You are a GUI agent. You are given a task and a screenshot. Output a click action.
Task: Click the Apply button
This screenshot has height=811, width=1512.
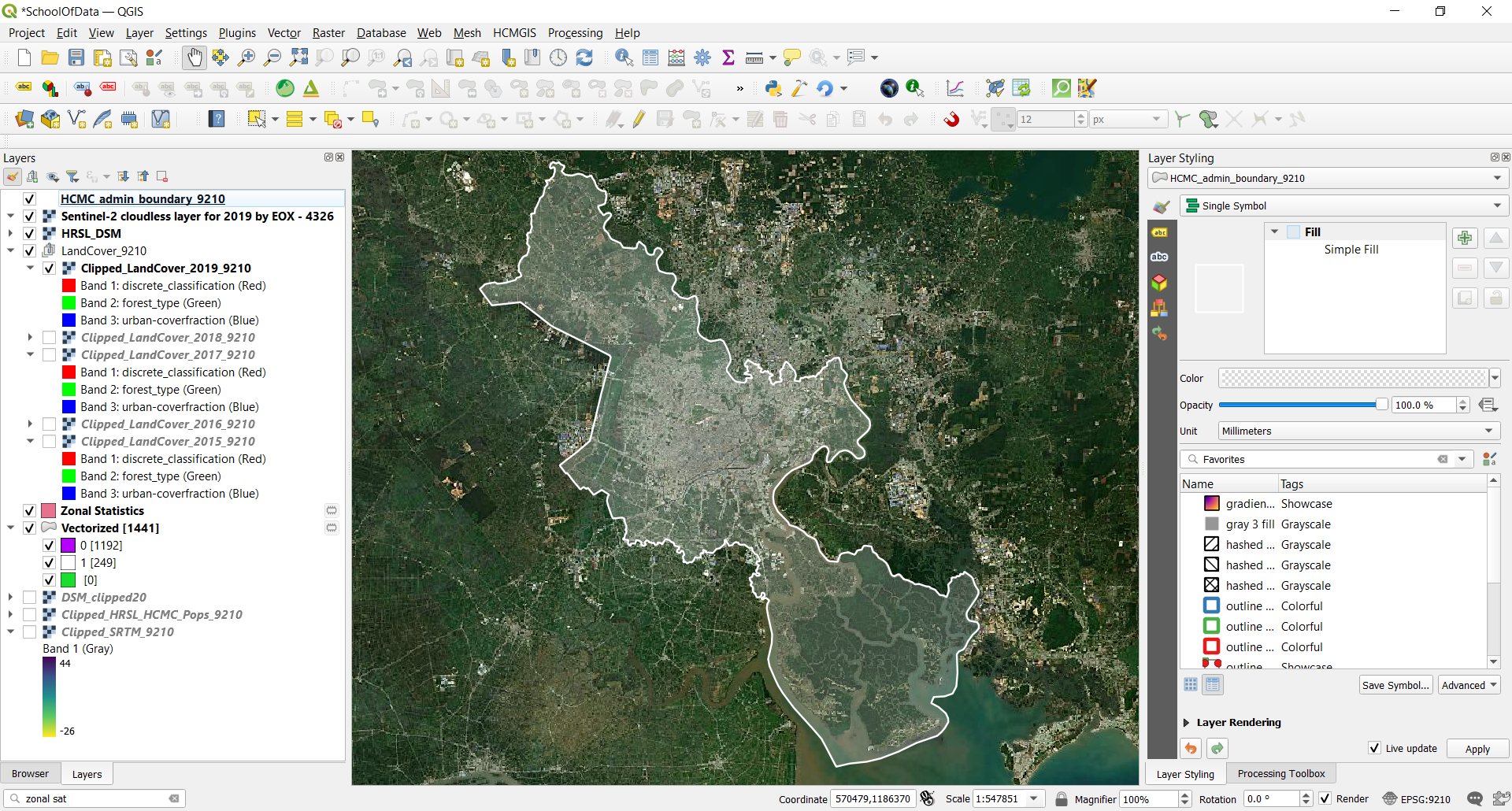pyautogui.click(x=1477, y=749)
